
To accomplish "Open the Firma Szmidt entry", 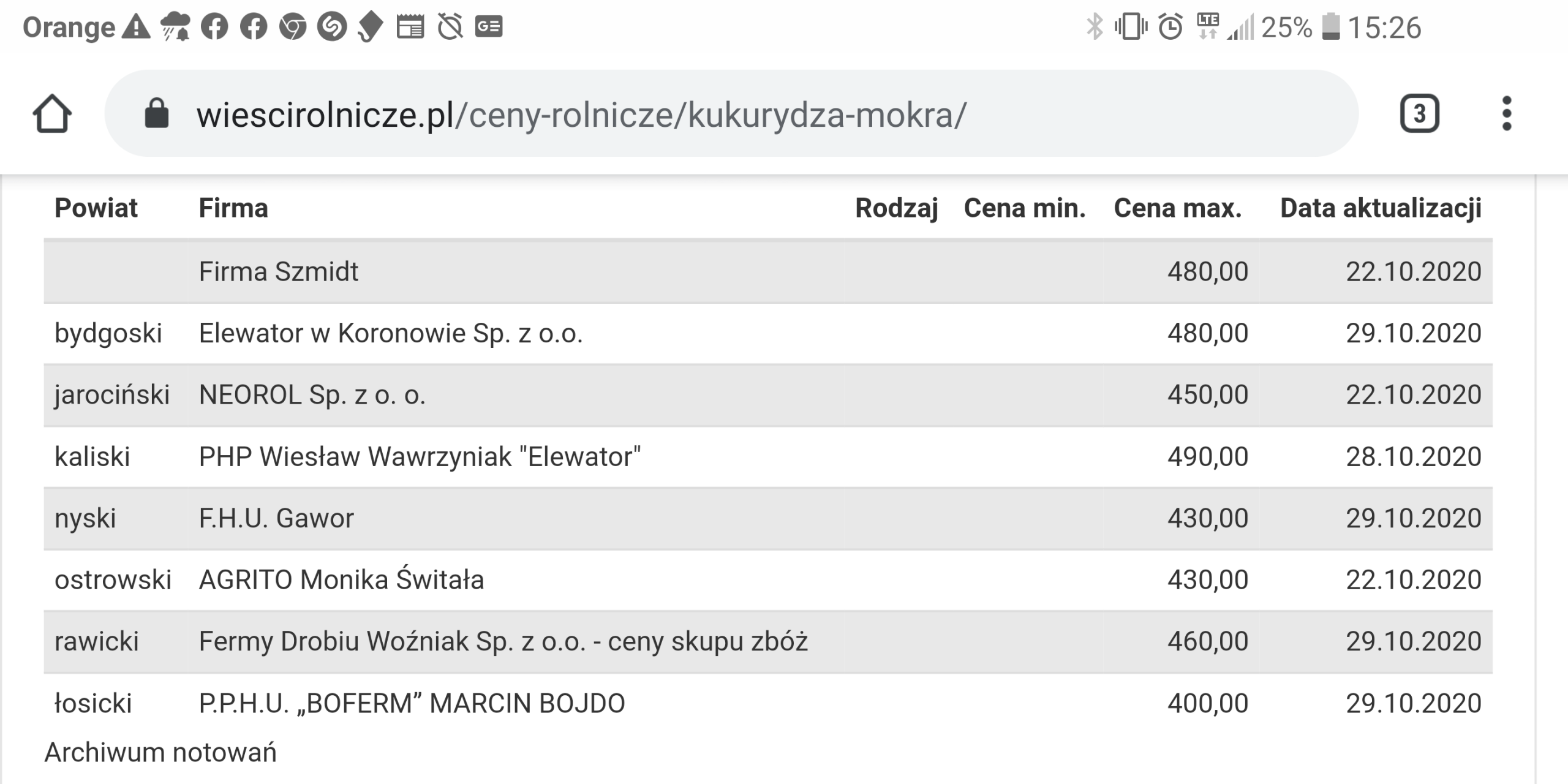I will (x=279, y=271).
